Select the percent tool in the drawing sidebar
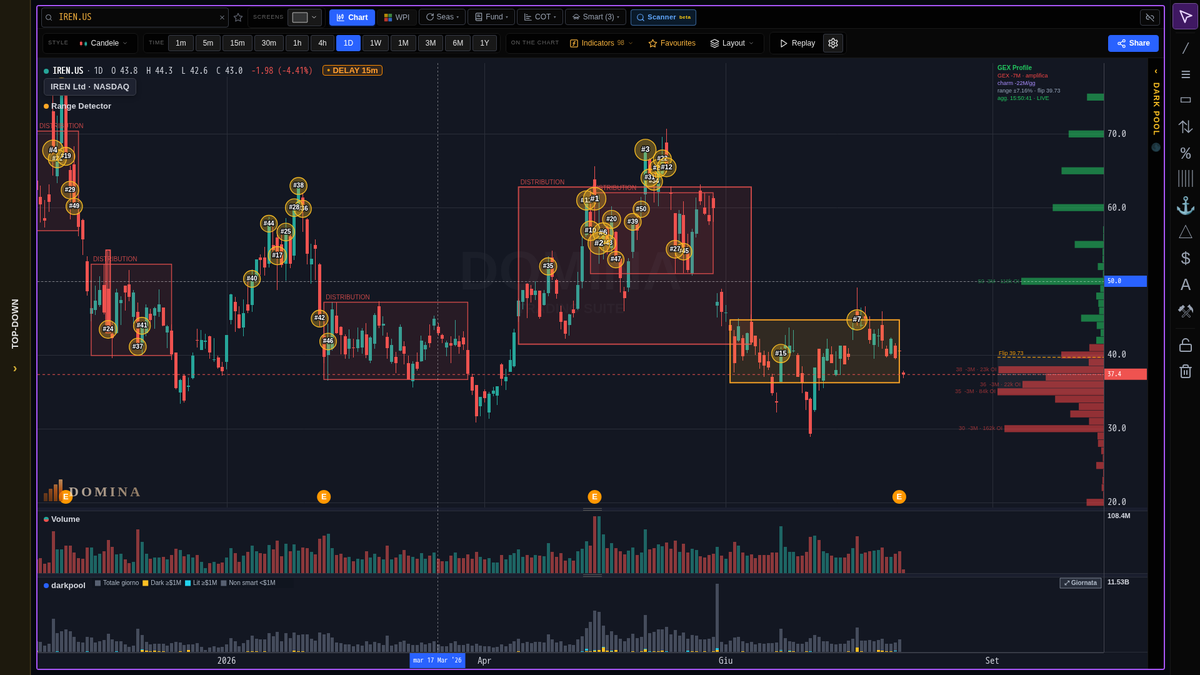Screen dimensions: 1200x675 tap(1185, 153)
